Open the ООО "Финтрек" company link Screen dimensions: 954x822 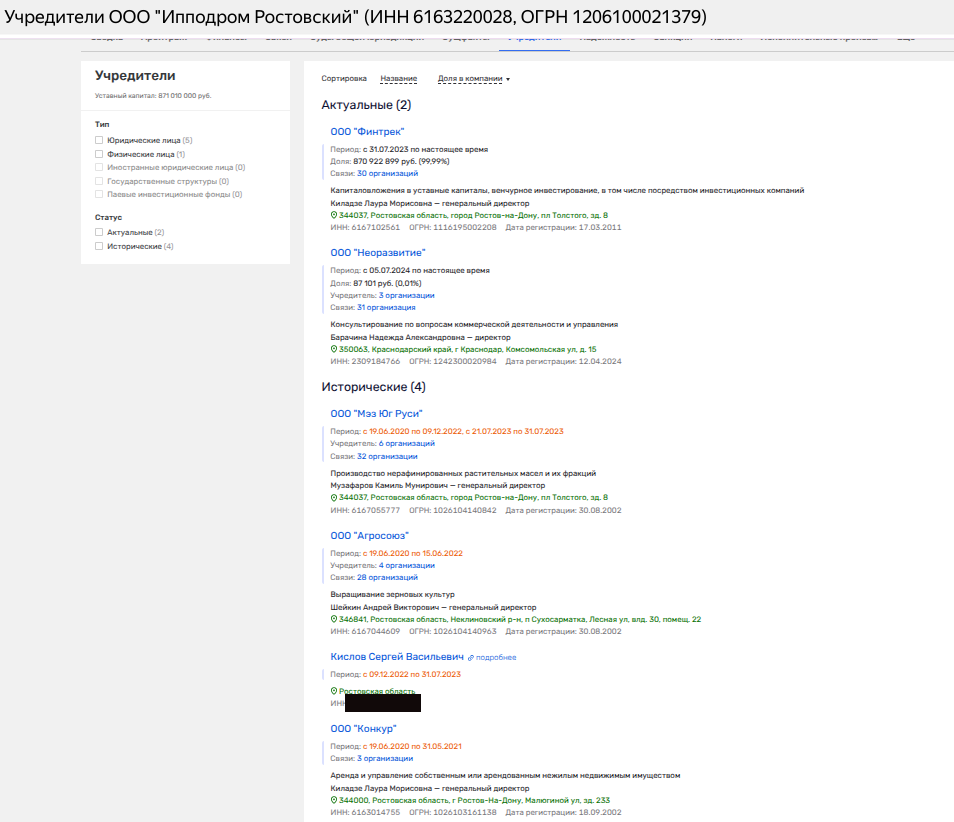pyautogui.click(x=367, y=131)
